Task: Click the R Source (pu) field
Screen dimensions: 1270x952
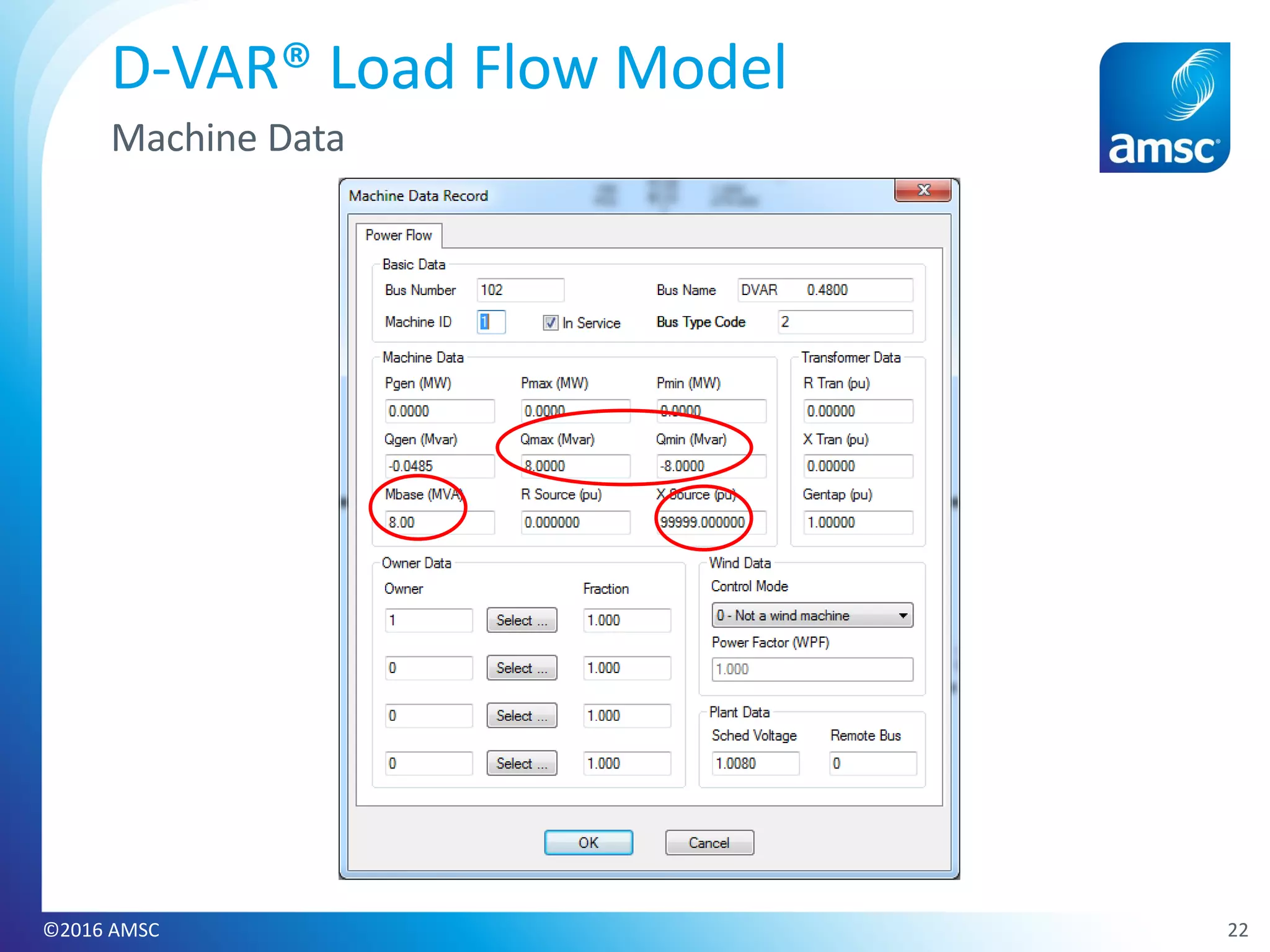Action: tap(575, 522)
